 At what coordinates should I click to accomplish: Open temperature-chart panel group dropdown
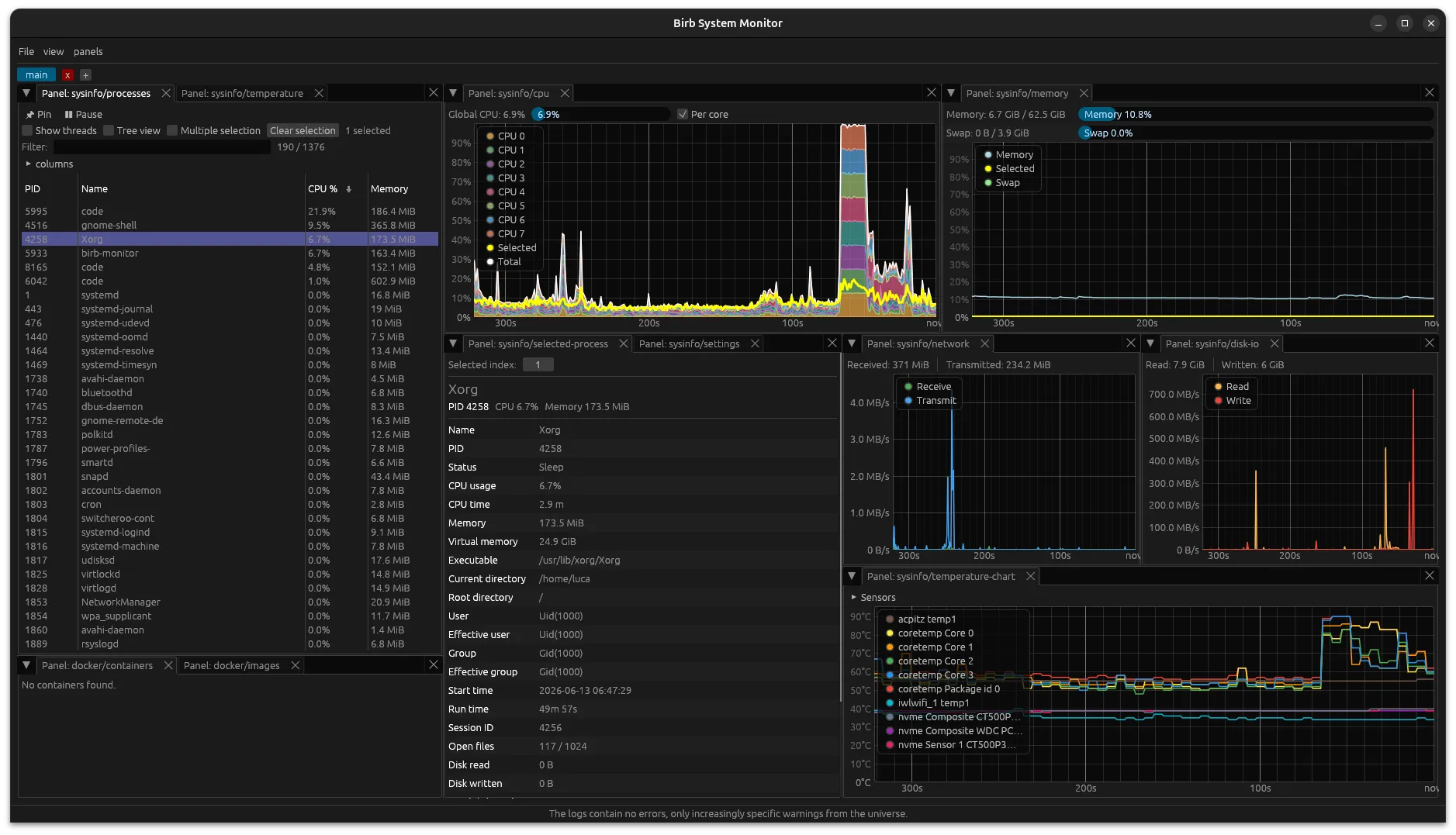pos(852,576)
